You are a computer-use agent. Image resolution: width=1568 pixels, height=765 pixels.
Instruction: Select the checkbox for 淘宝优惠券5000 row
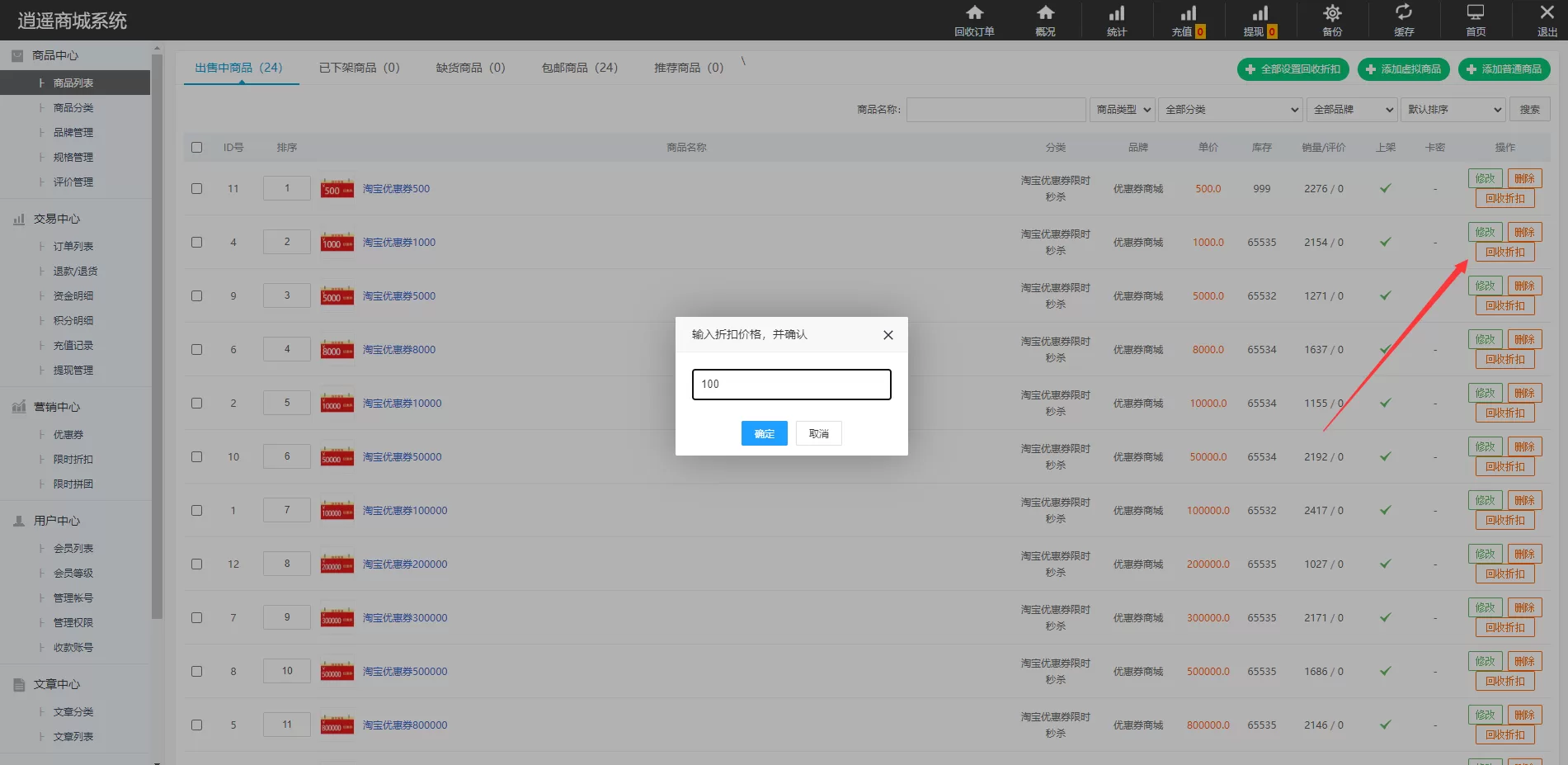pyautogui.click(x=196, y=295)
